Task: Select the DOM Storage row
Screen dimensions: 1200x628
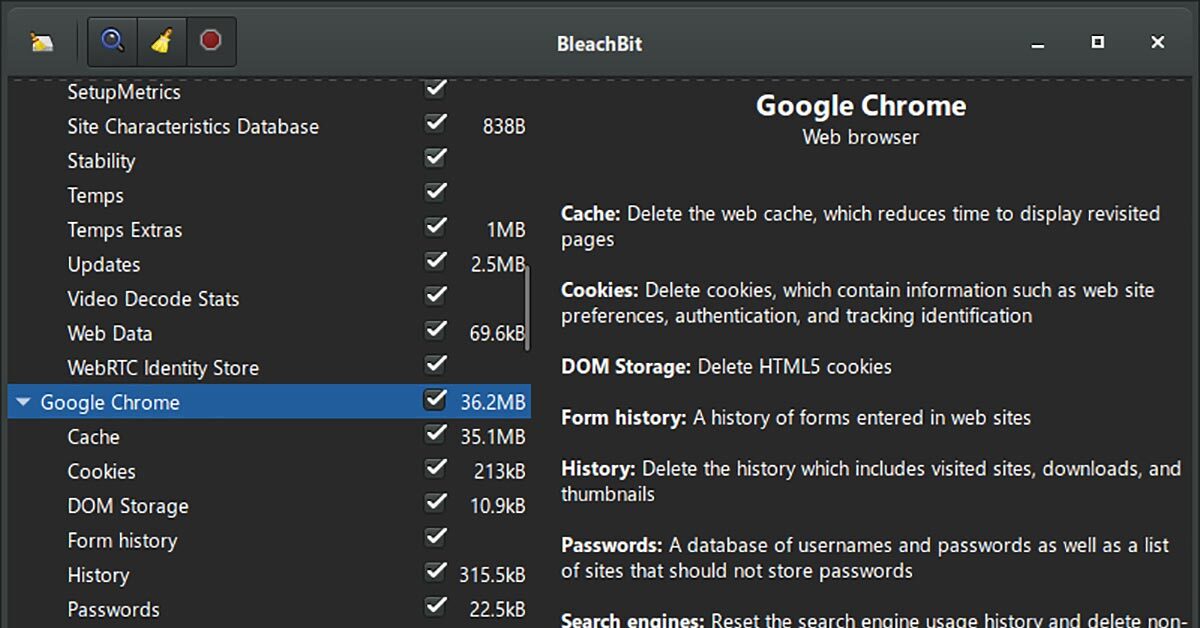Action: click(x=128, y=506)
